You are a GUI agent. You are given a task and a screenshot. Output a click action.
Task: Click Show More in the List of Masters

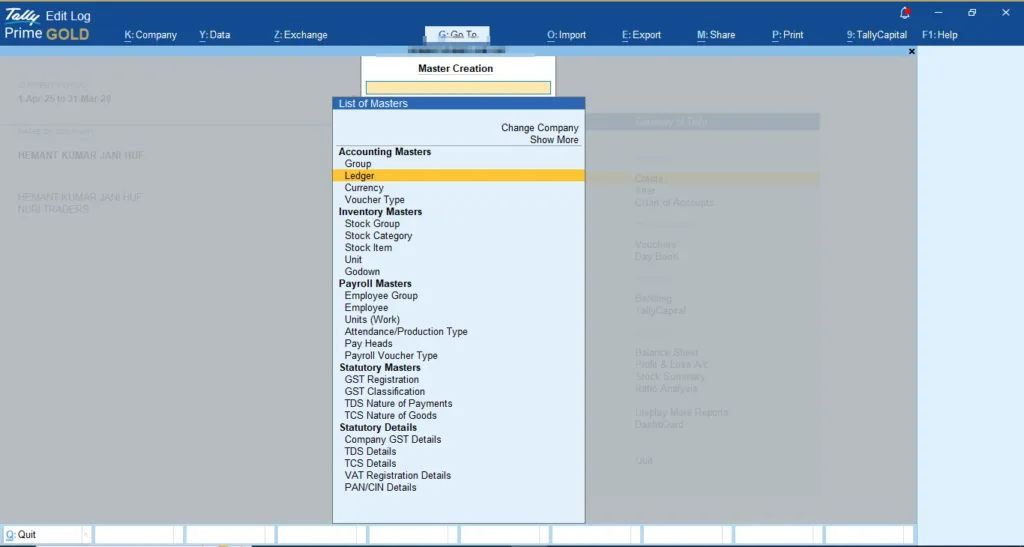pyautogui.click(x=554, y=140)
